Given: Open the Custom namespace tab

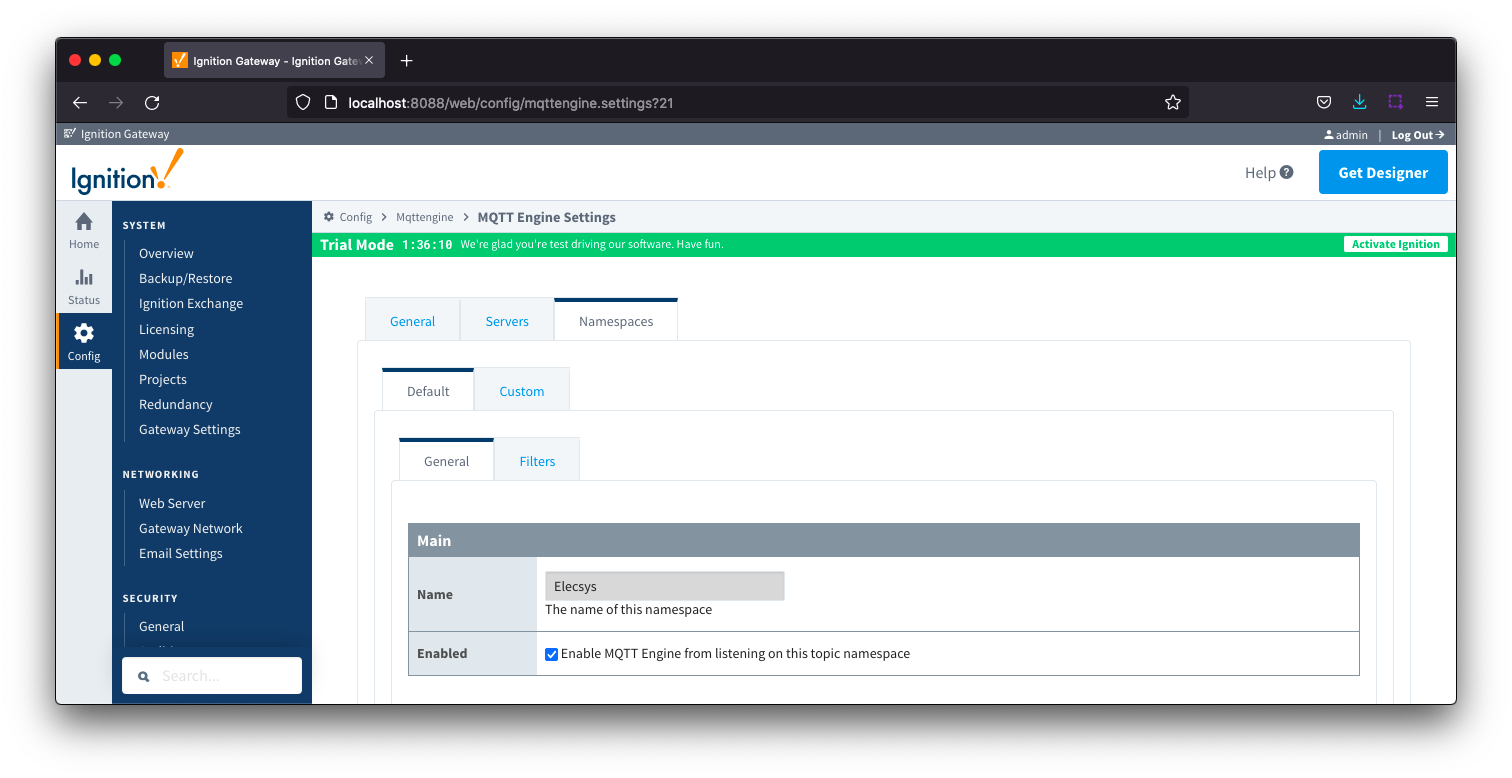Looking at the screenshot, I should tap(522, 391).
